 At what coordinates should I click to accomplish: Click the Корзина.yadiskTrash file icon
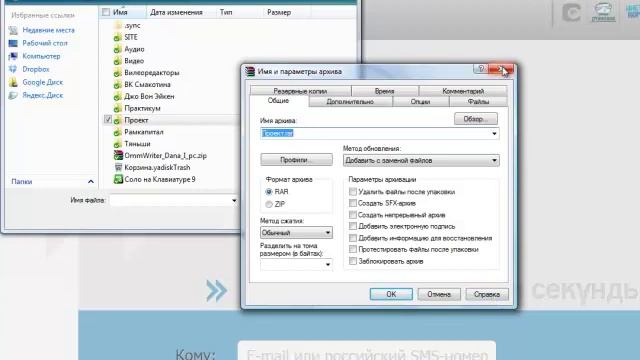tap(118, 167)
